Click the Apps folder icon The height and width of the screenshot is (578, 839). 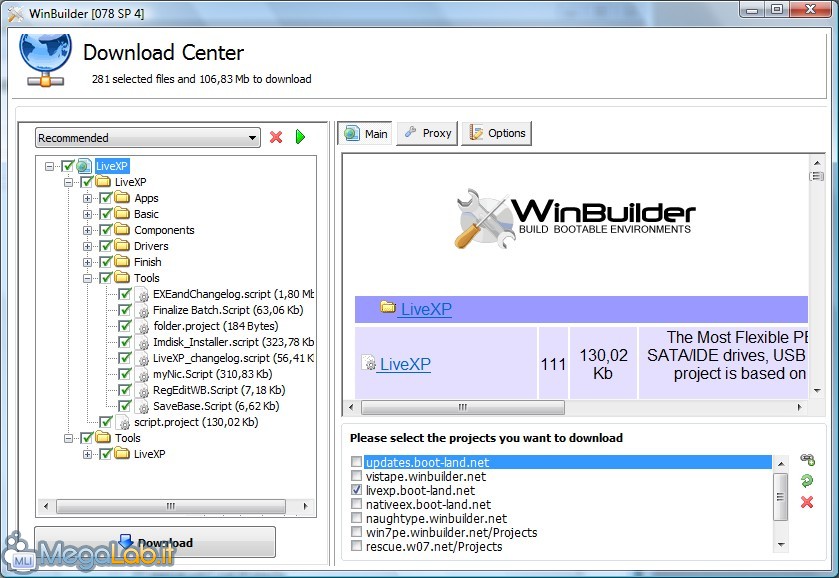pos(122,197)
